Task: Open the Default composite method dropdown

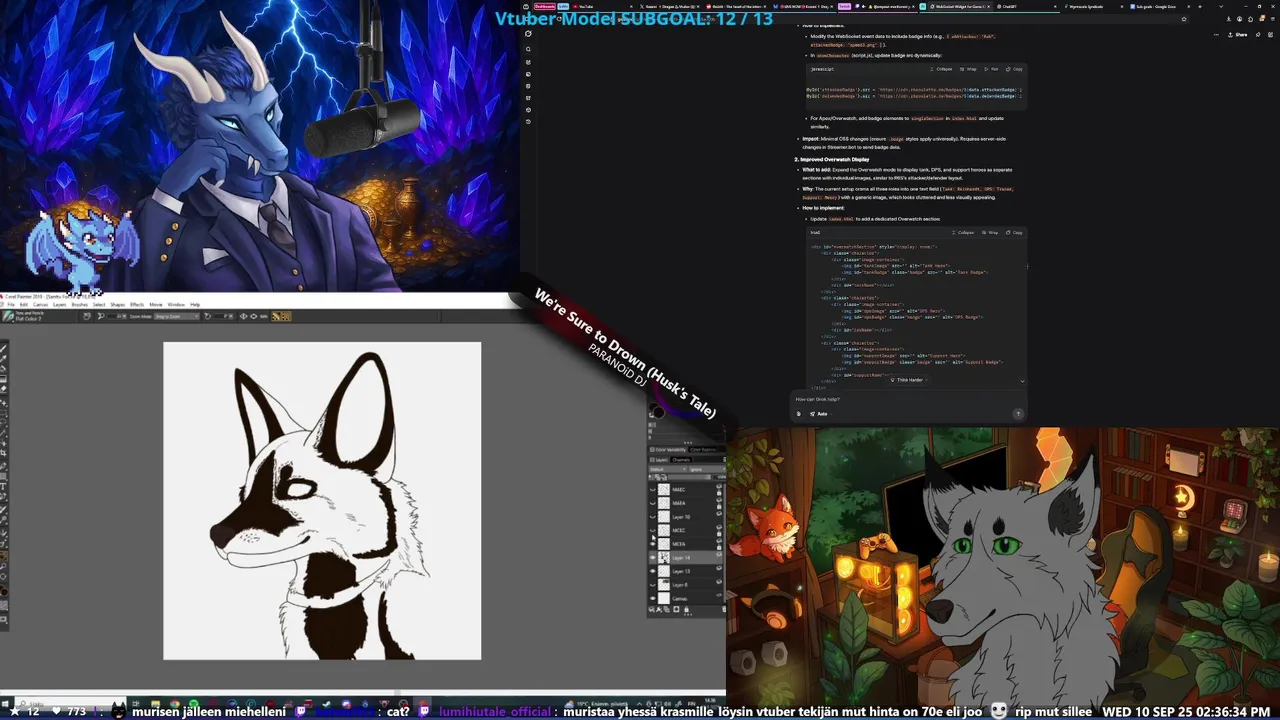Action: 668,469
